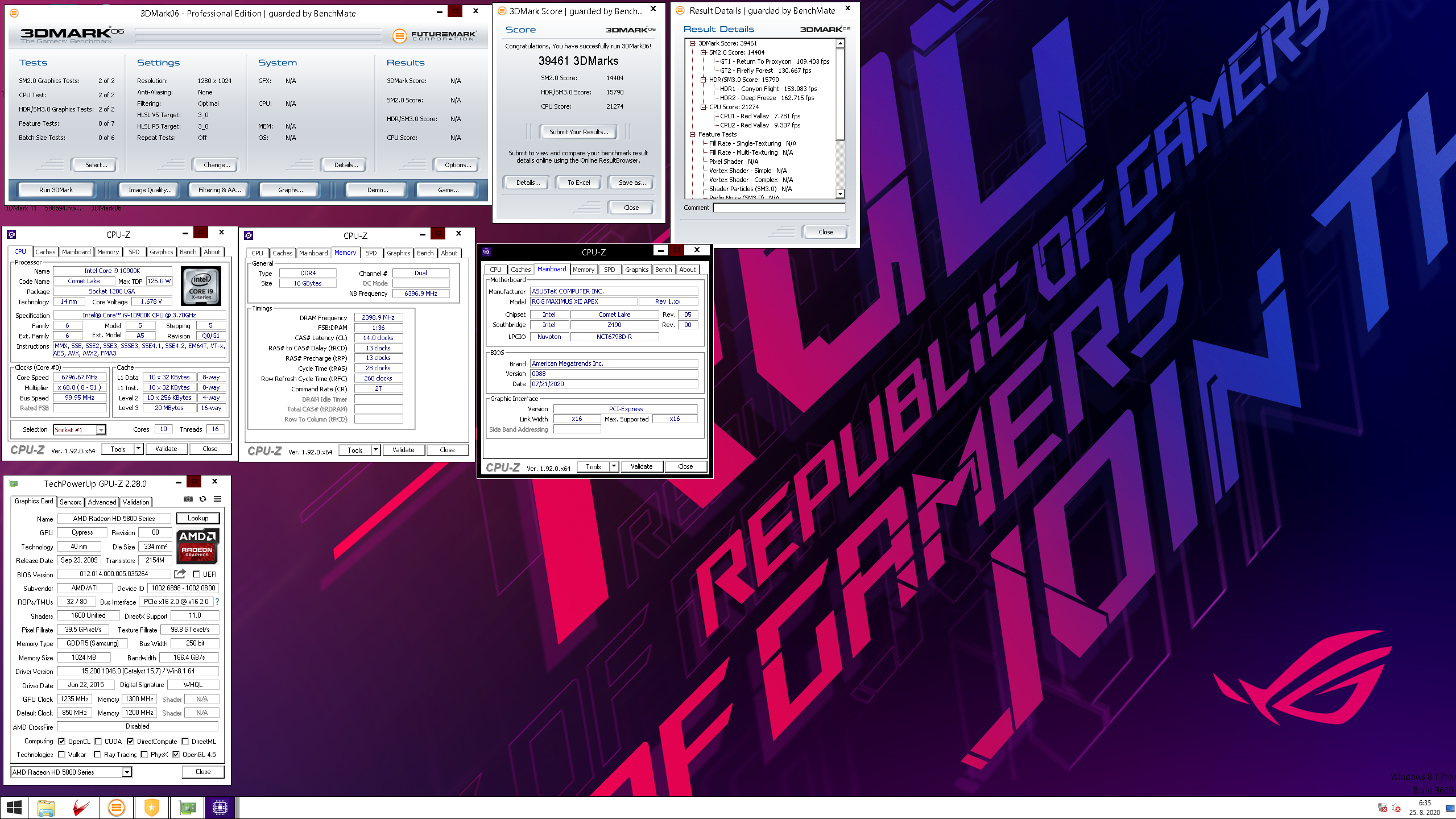Open the GPU-Z hamburger menu
This screenshot has width=1456, height=819.
coord(217,499)
